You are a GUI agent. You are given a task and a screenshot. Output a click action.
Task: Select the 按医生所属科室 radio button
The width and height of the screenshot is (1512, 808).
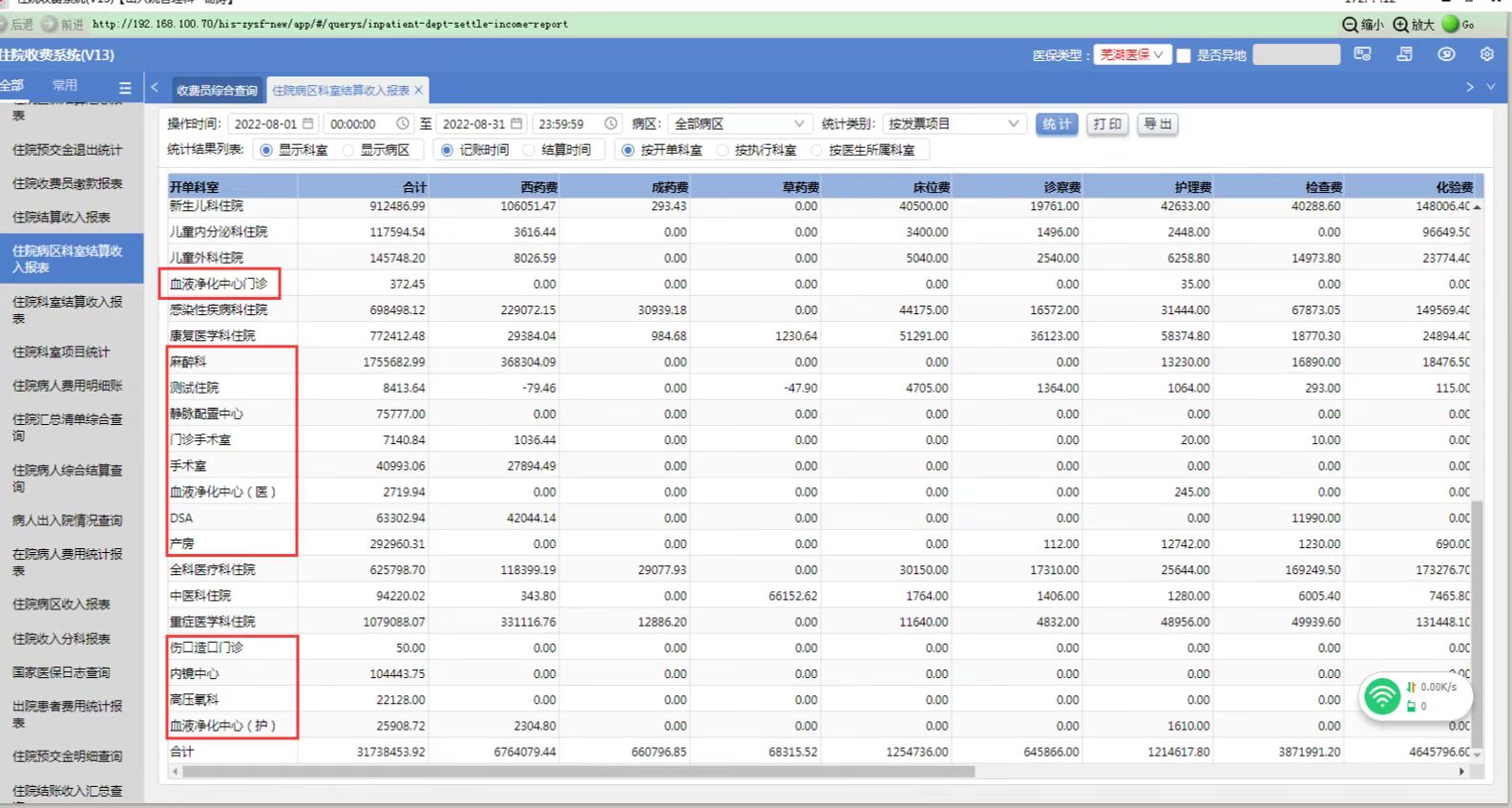816,150
